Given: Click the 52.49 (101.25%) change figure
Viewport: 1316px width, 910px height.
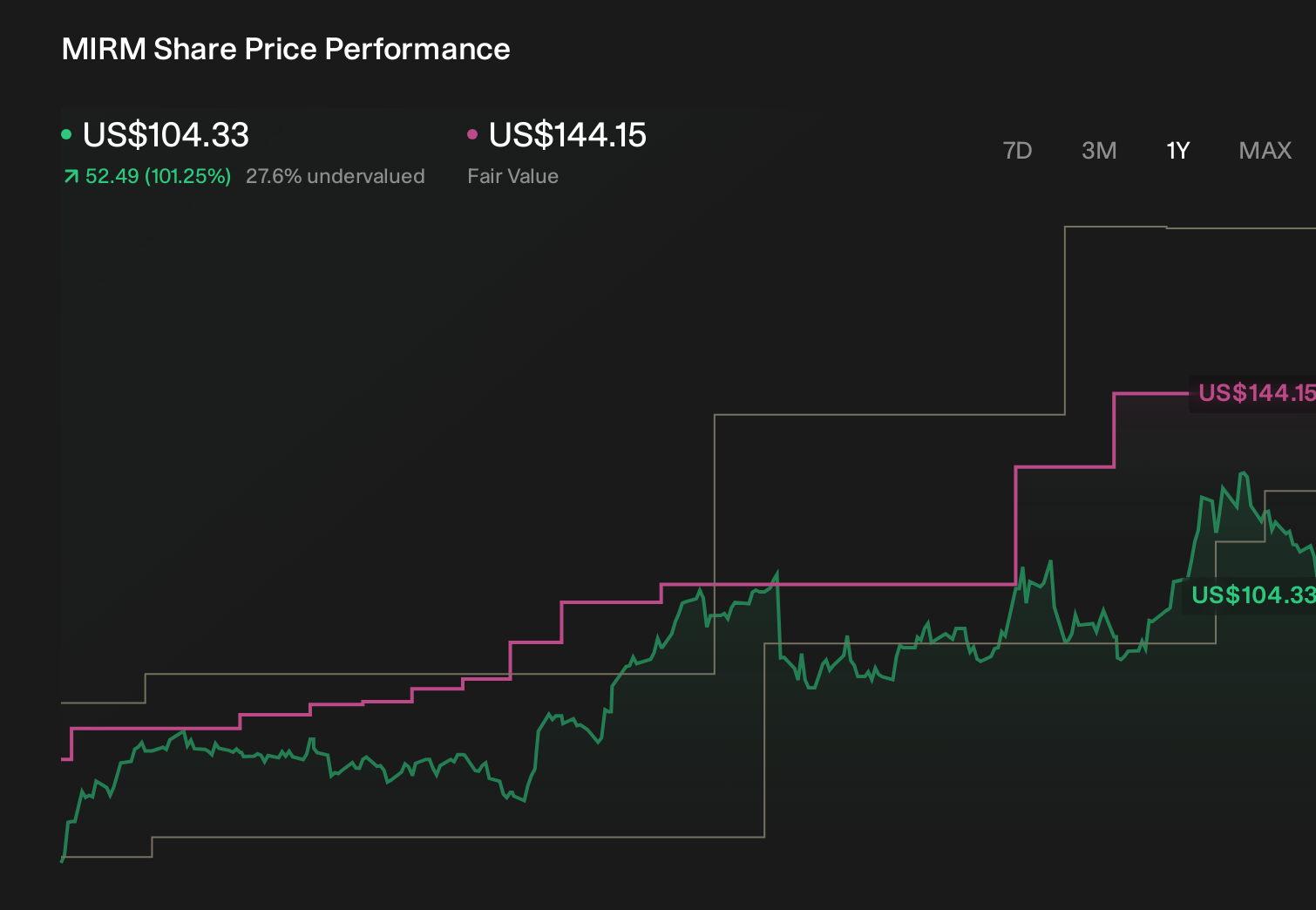Looking at the screenshot, I should click(x=158, y=176).
